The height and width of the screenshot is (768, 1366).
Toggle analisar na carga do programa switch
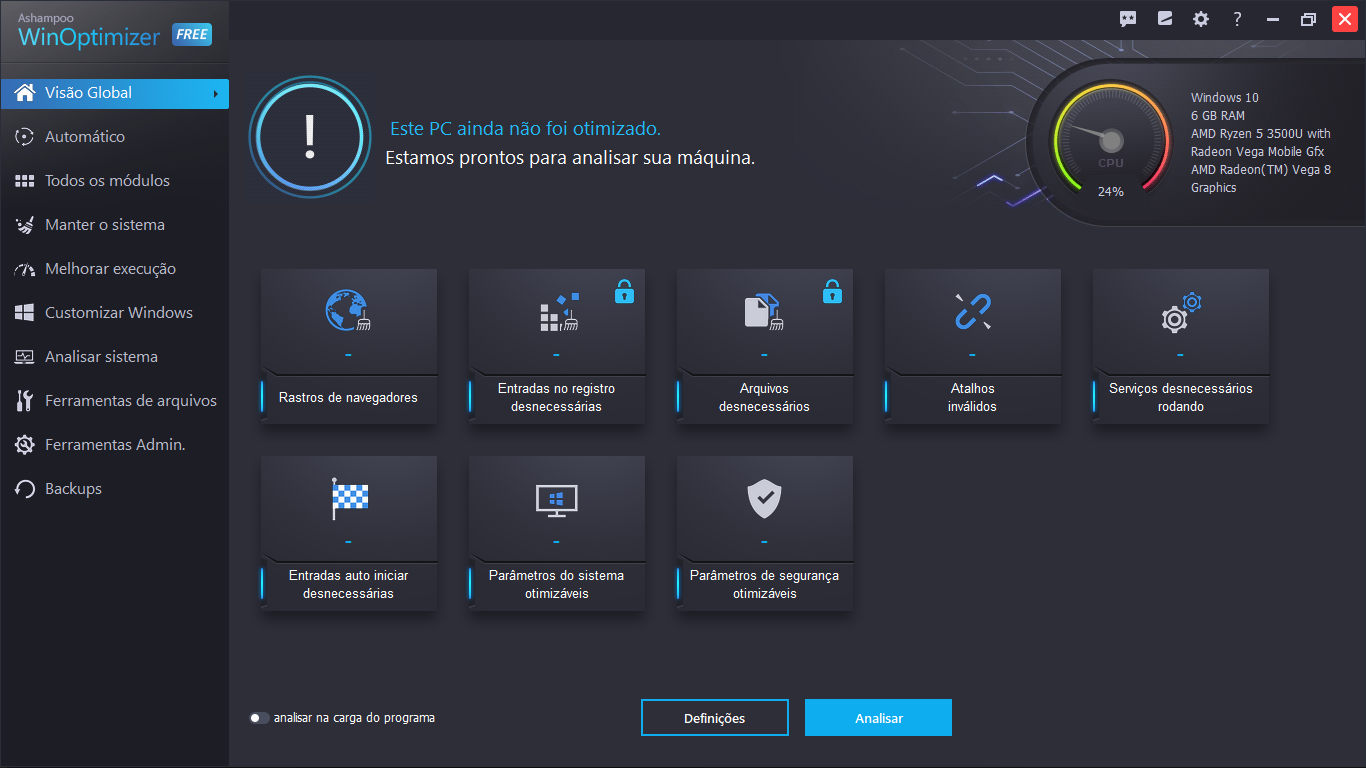(x=259, y=718)
